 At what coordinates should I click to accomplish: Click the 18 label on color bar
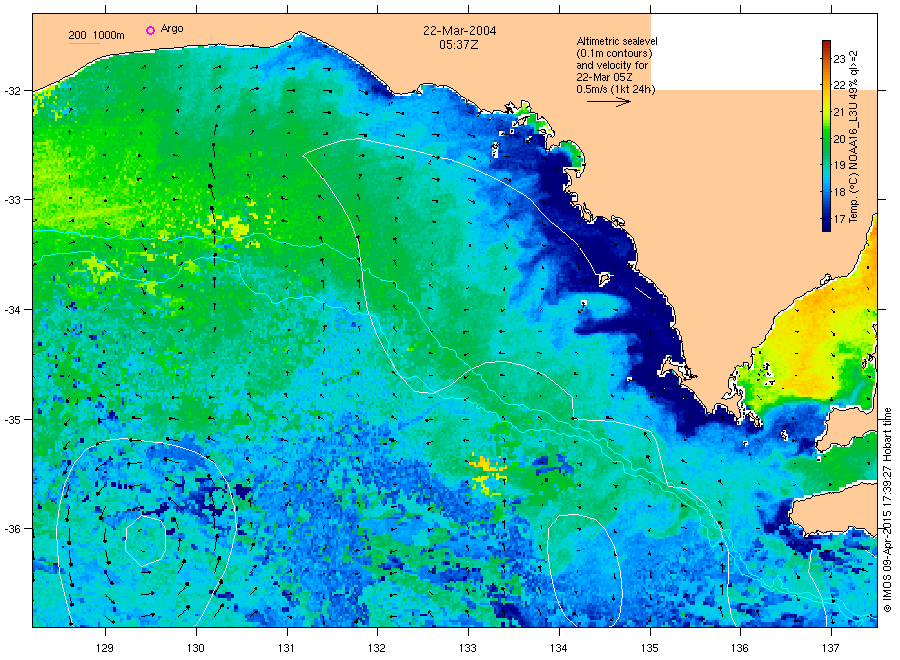(x=840, y=192)
